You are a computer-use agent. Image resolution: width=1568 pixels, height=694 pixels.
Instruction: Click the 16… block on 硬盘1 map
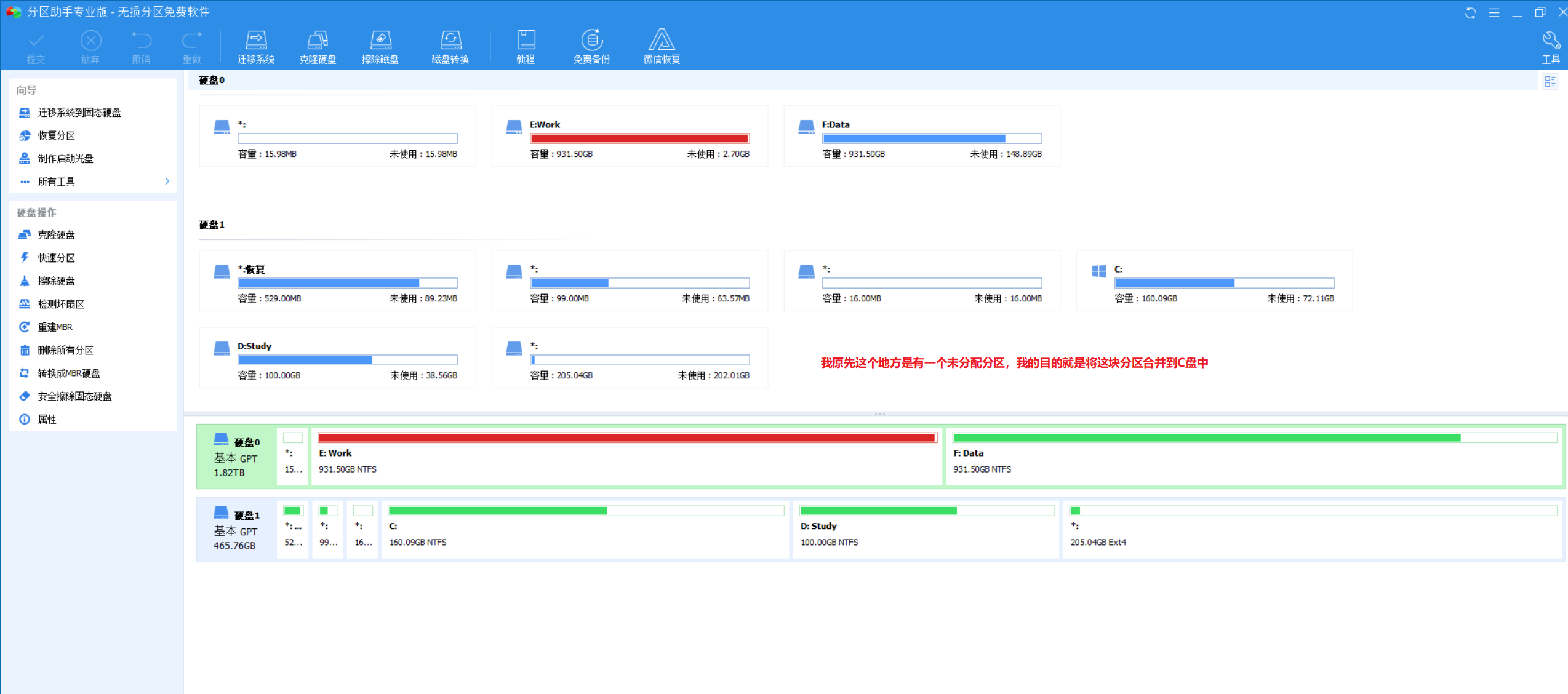tap(363, 530)
